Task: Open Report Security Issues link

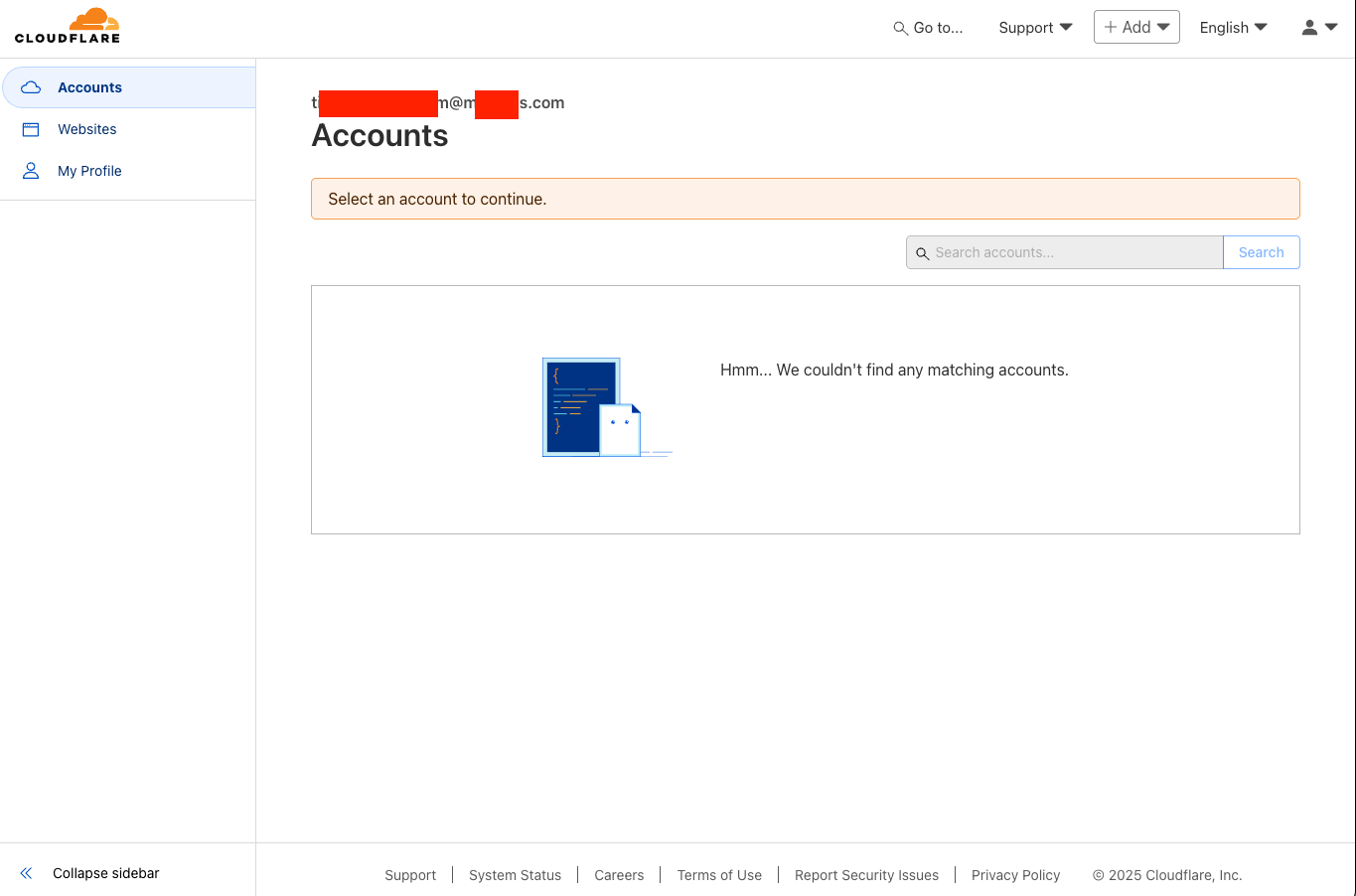Action: pyautogui.click(x=866, y=875)
